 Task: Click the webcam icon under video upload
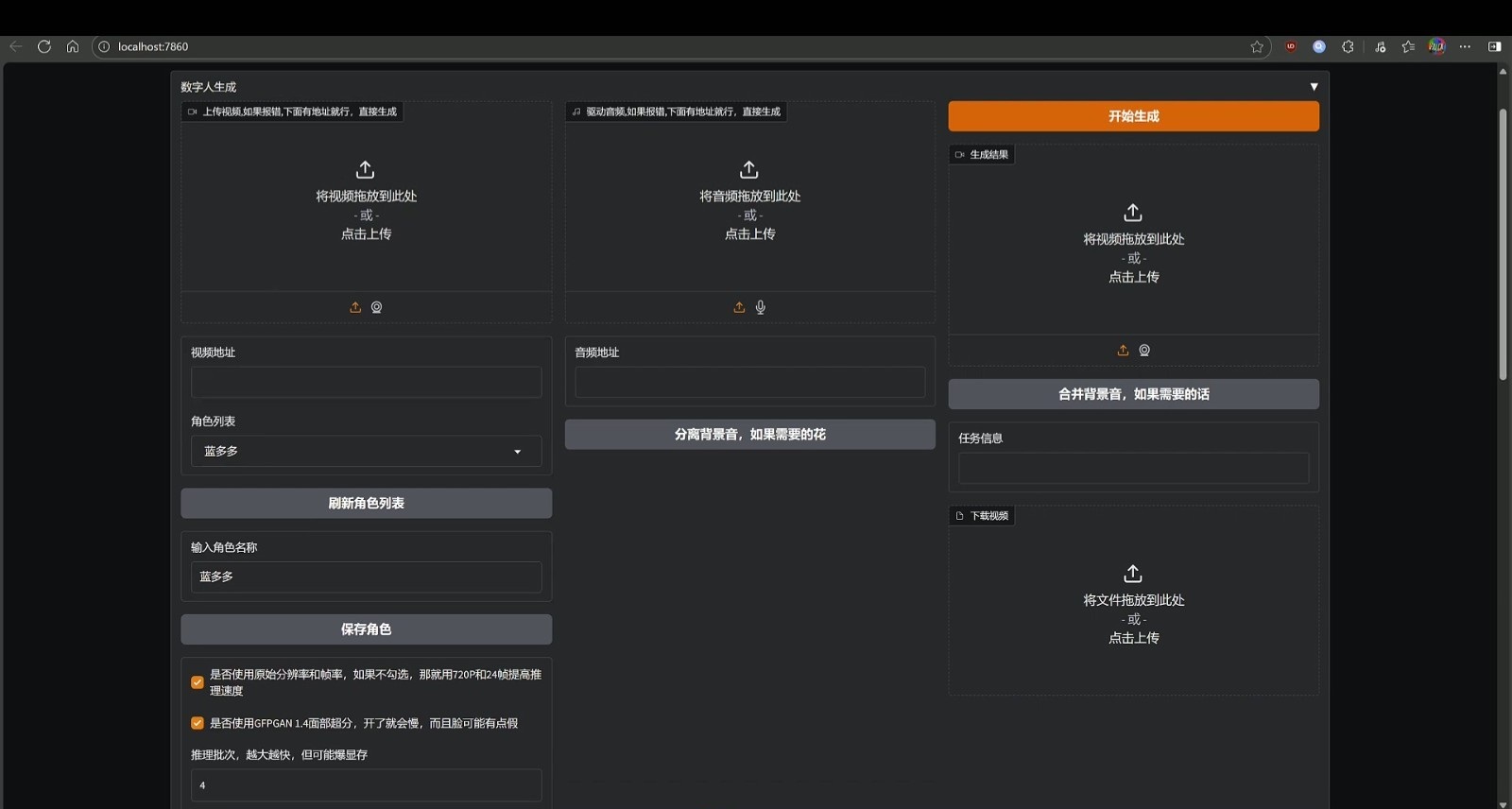[376, 307]
